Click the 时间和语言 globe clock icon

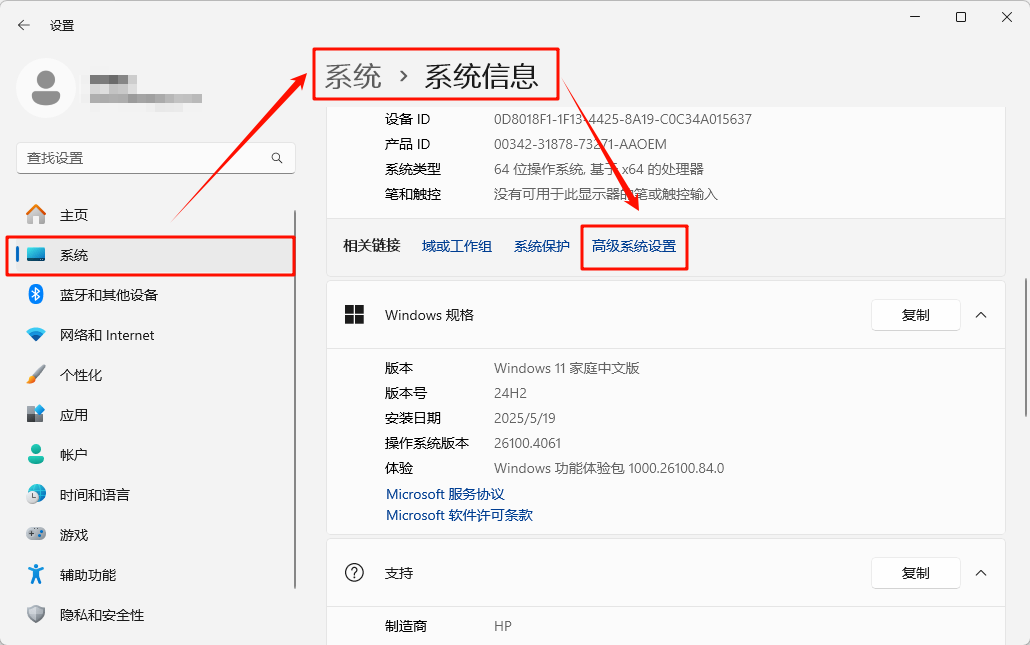pos(36,494)
